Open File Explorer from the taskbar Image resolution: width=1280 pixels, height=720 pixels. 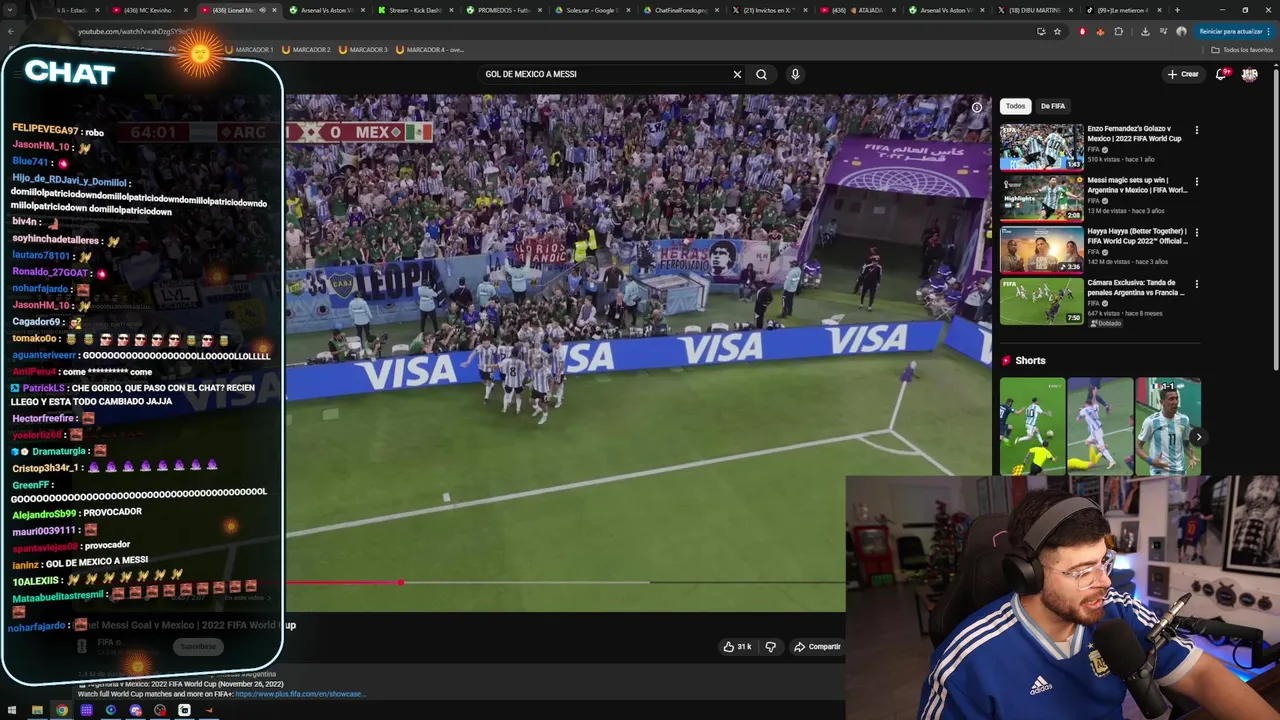click(37, 710)
